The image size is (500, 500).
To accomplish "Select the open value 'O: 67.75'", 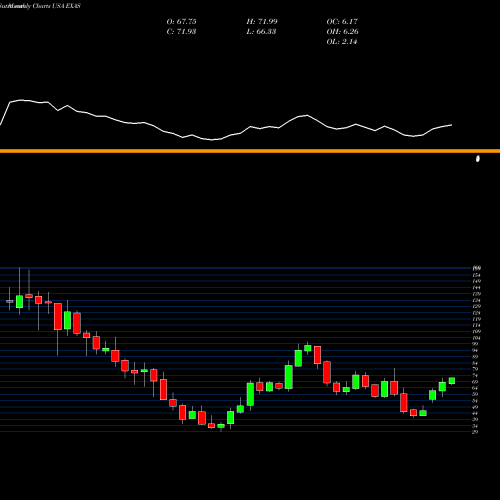I will (x=181, y=22).
